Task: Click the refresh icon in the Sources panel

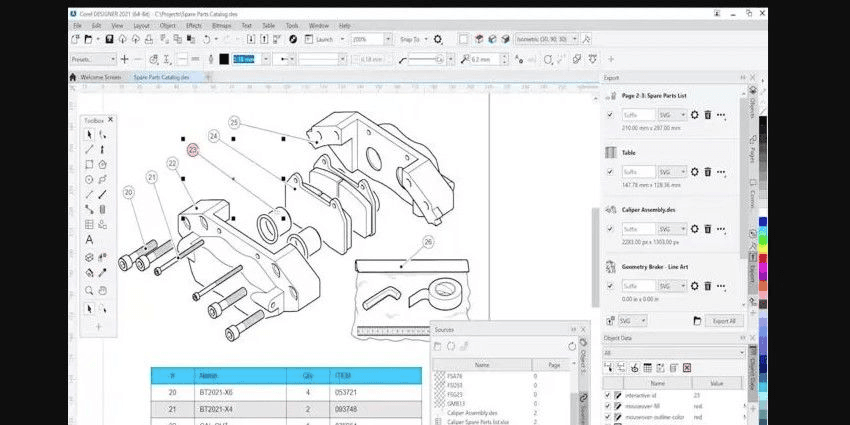Action: (572, 346)
